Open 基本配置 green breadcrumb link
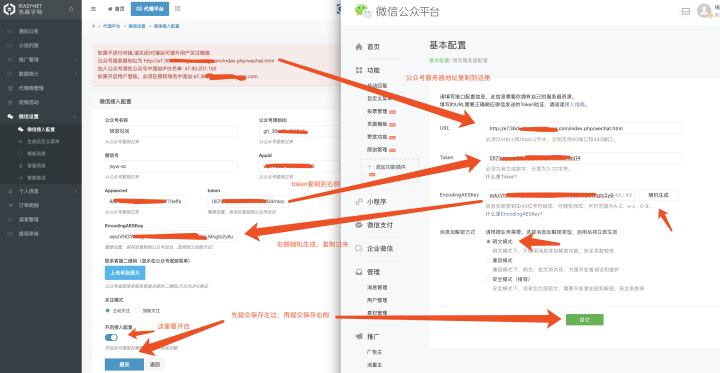 tap(439, 60)
